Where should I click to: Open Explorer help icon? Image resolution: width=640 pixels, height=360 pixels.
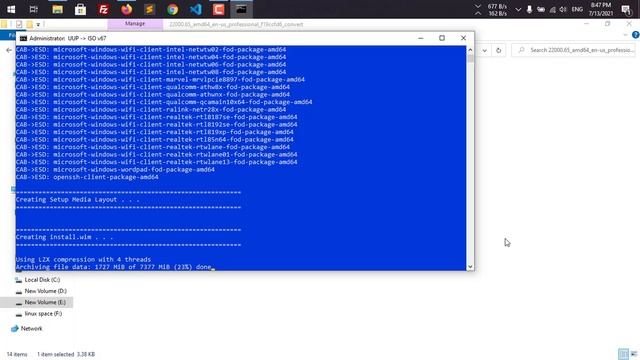point(636,35)
